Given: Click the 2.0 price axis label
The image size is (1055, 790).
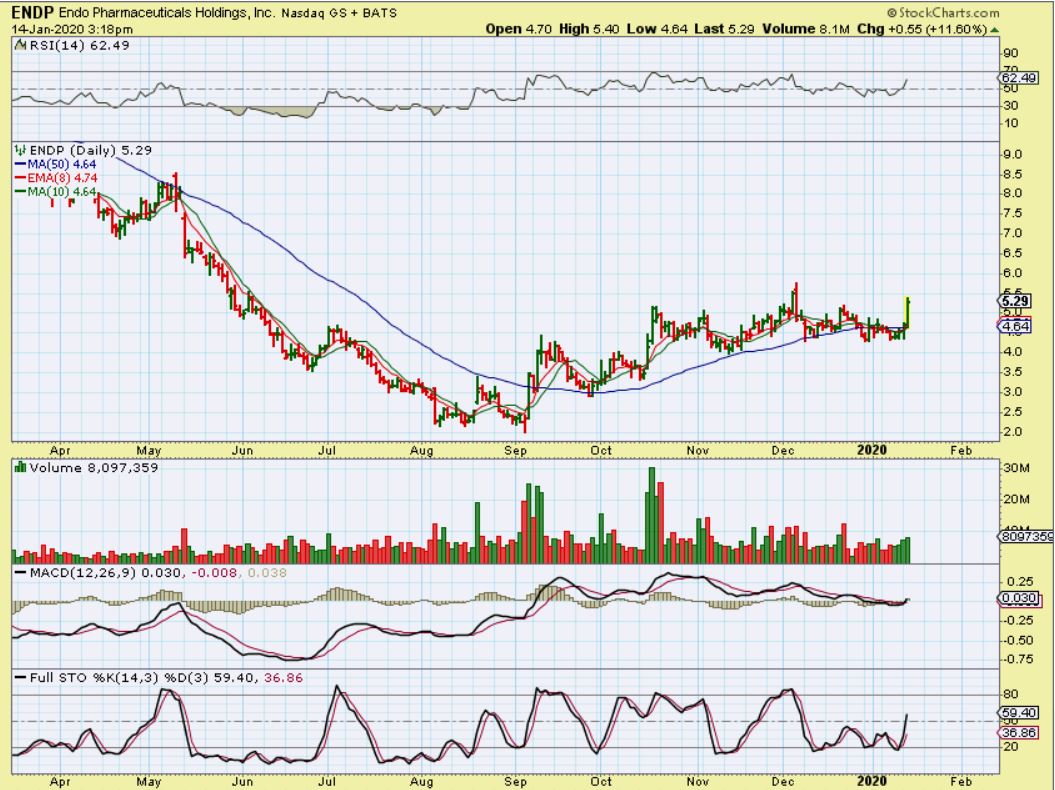Looking at the screenshot, I should (x=1013, y=431).
